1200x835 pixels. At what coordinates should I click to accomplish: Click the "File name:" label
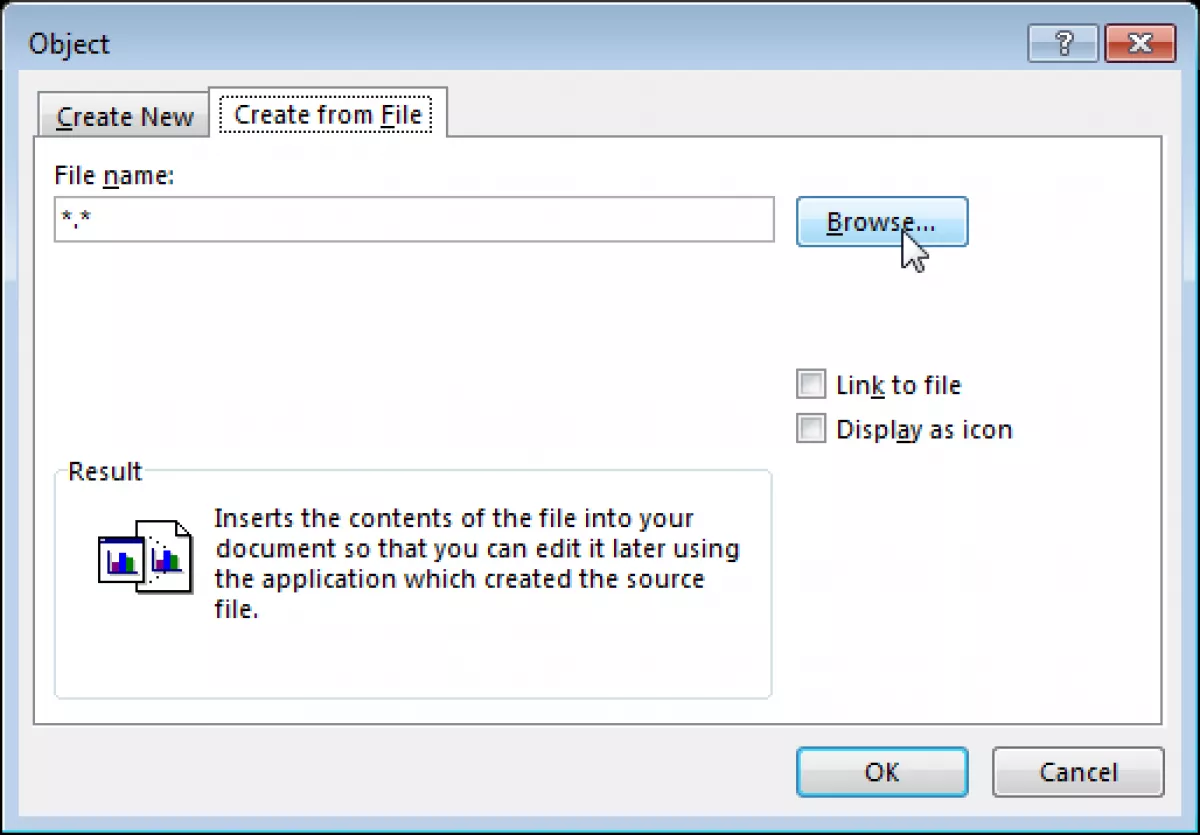pyautogui.click(x=114, y=176)
